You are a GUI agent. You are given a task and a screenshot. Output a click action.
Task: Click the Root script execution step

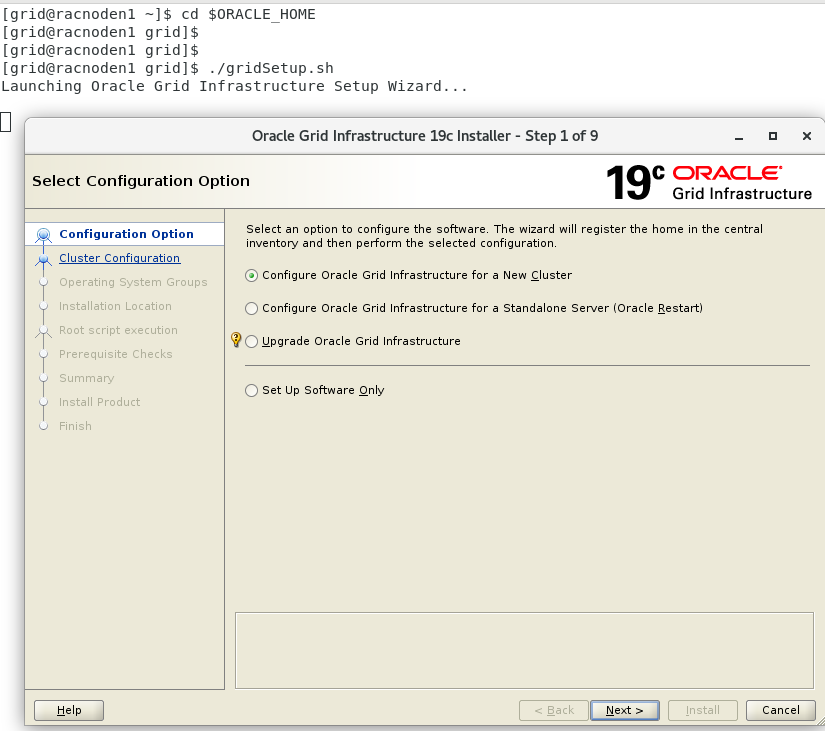pos(118,331)
